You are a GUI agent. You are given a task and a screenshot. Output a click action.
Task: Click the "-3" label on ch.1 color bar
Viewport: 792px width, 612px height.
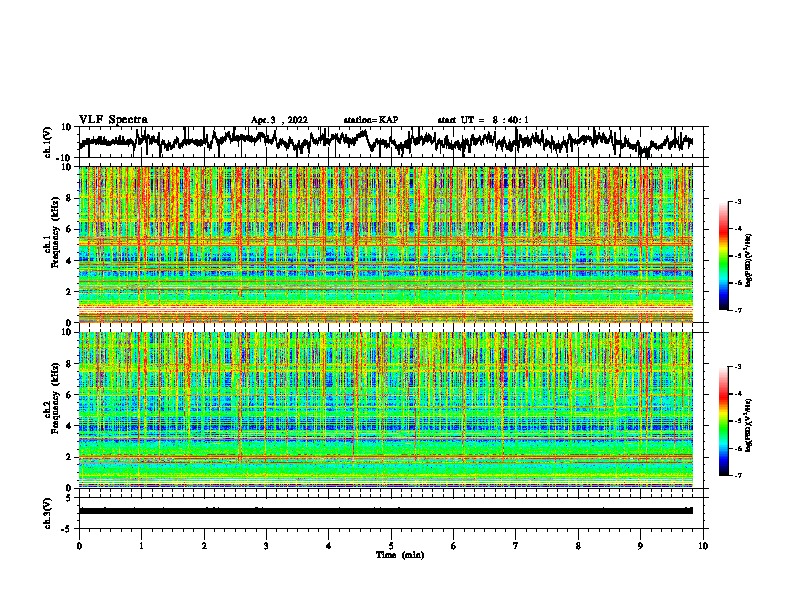738,202
